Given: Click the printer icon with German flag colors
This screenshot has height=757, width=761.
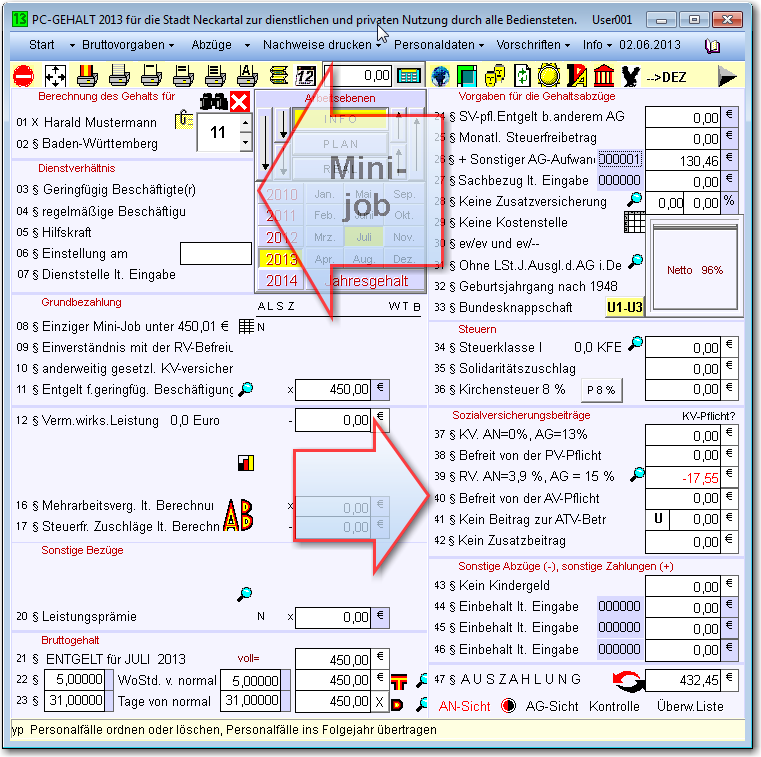Looking at the screenshot, I should 87,76.
